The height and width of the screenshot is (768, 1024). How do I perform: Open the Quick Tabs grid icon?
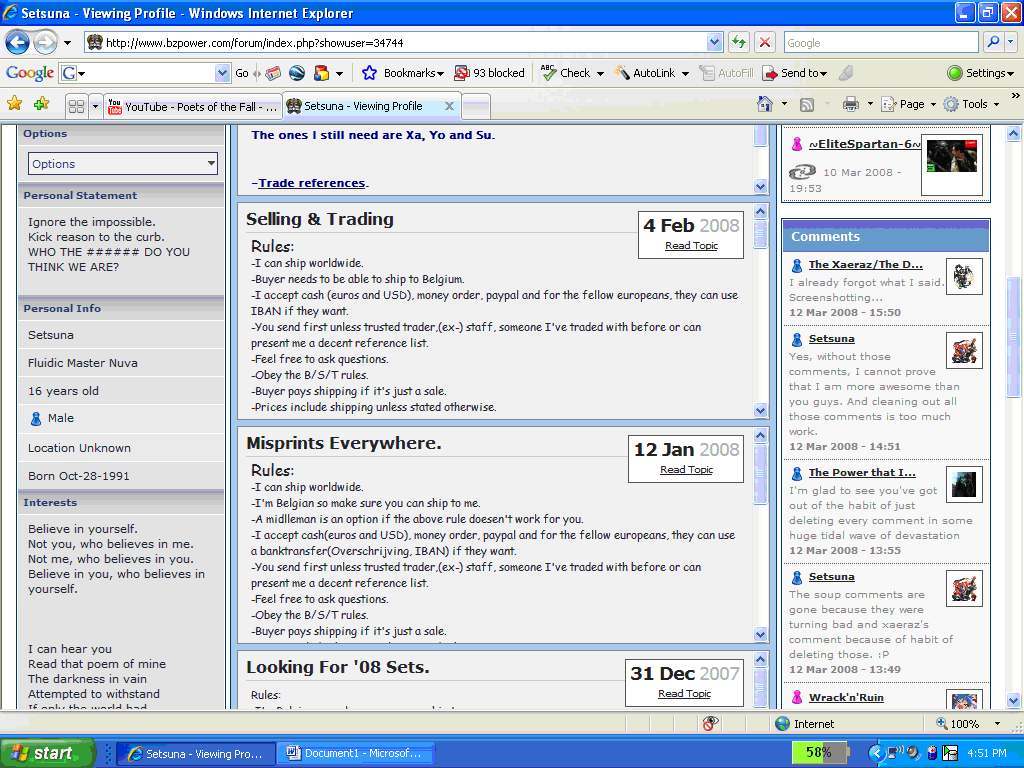click(x=76, y=106)
